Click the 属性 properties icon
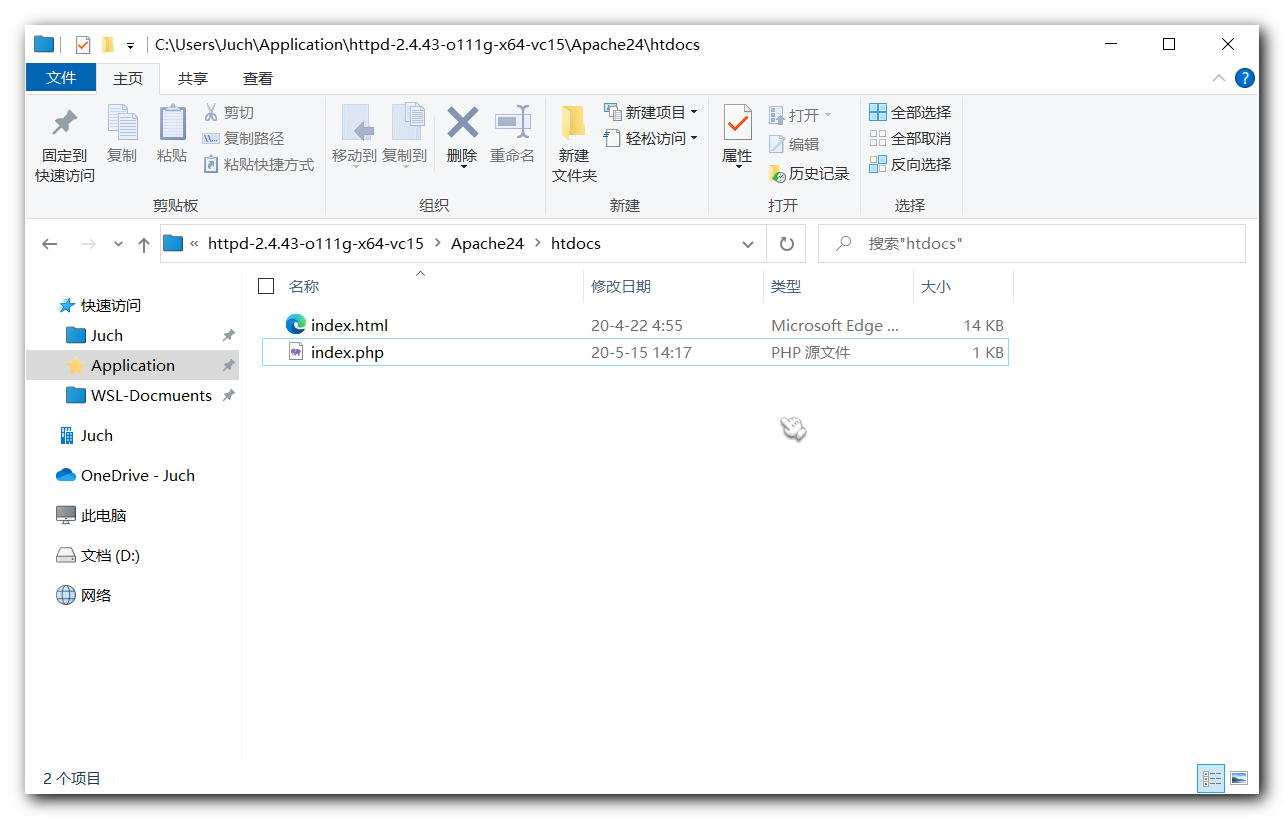1284x819 pixels. click(737, 124)
